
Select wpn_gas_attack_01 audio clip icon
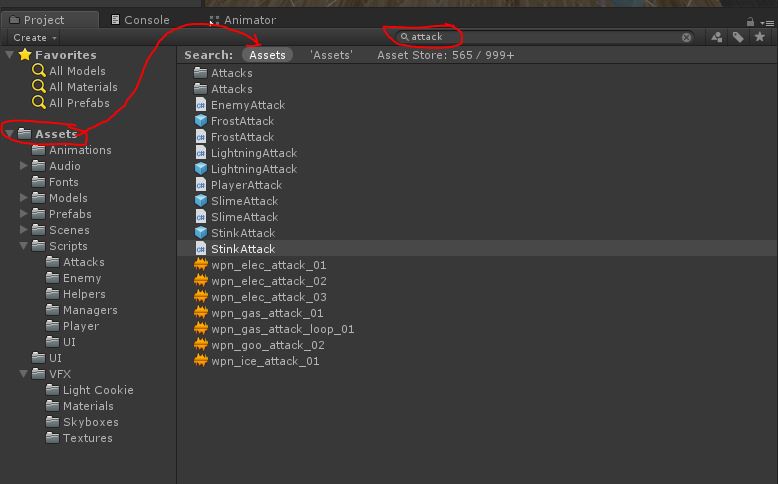tap(200, 313)
